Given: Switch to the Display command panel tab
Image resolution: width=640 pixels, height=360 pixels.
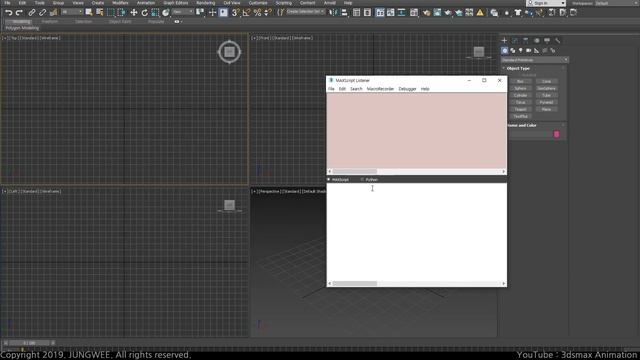Looking at the screenshot, I should [x=547, y=40].
